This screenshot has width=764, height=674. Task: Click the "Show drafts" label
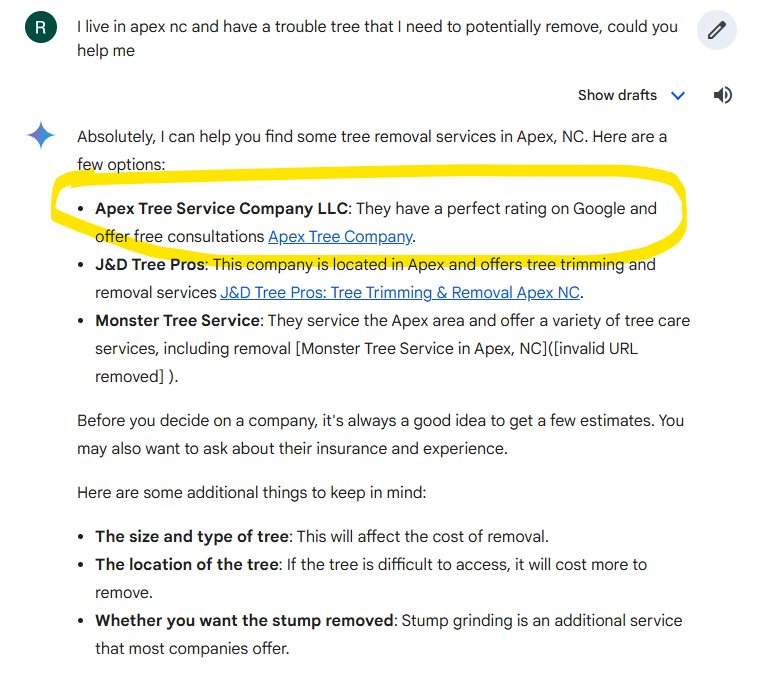pyautogui.click(x=617, y=95)
